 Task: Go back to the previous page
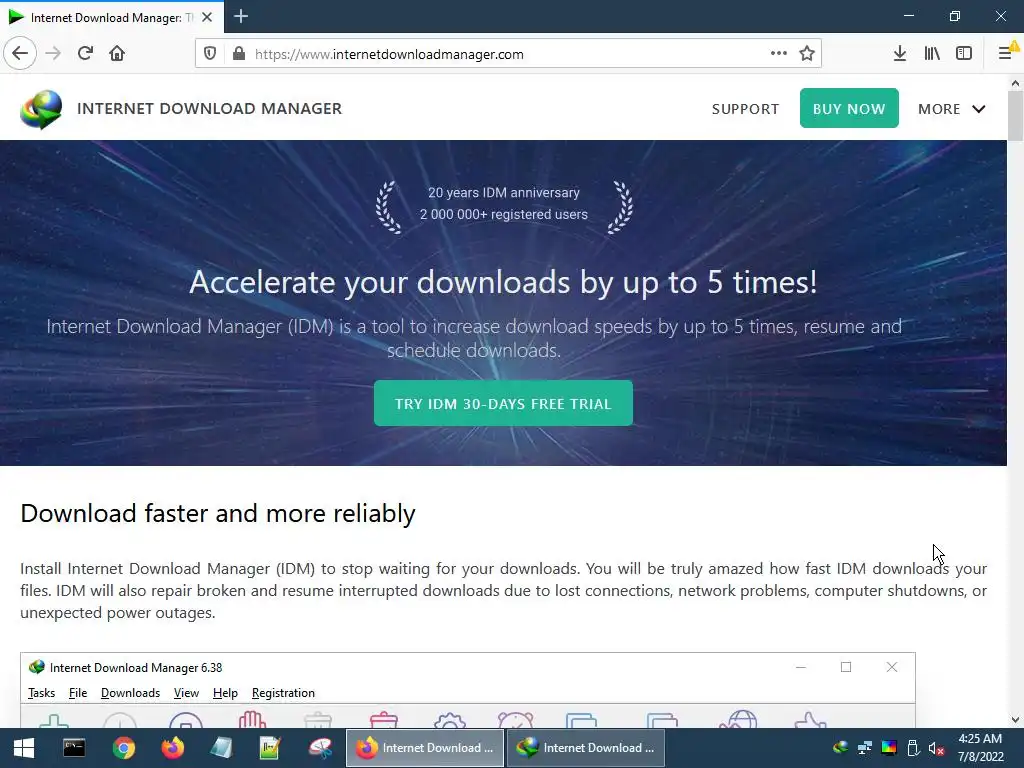pyautogui.click(x=20, y=54)
